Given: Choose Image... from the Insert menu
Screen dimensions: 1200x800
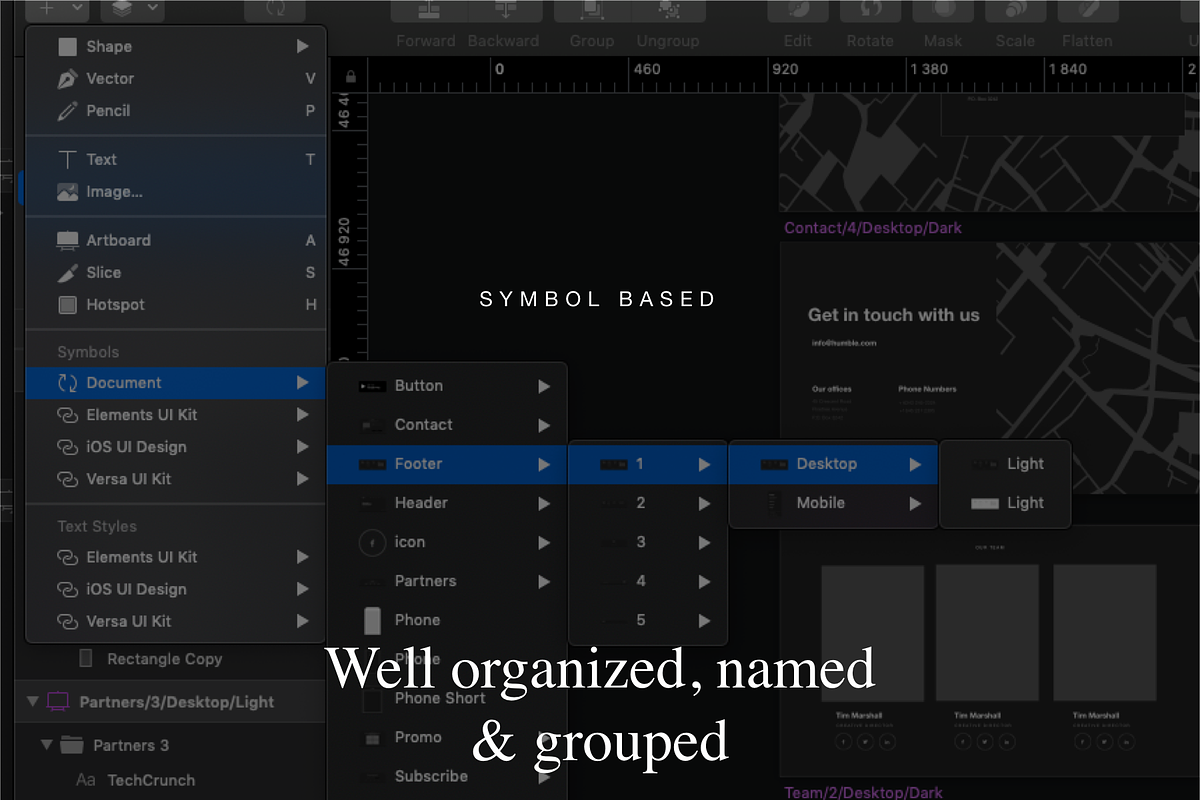Looking at the screenshot, I should coord(176,191).
